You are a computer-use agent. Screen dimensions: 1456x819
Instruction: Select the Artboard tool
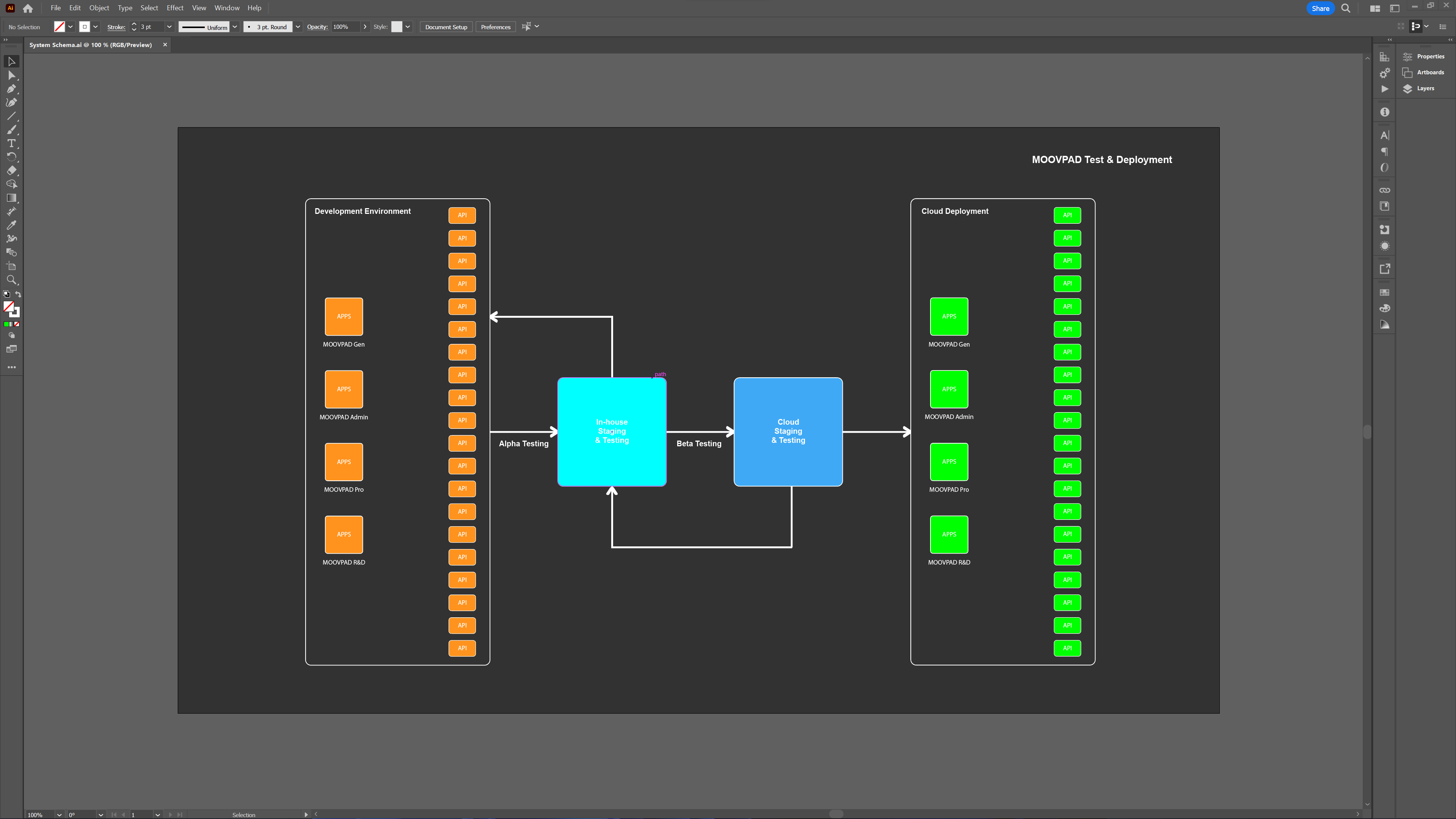click(11, 266)
